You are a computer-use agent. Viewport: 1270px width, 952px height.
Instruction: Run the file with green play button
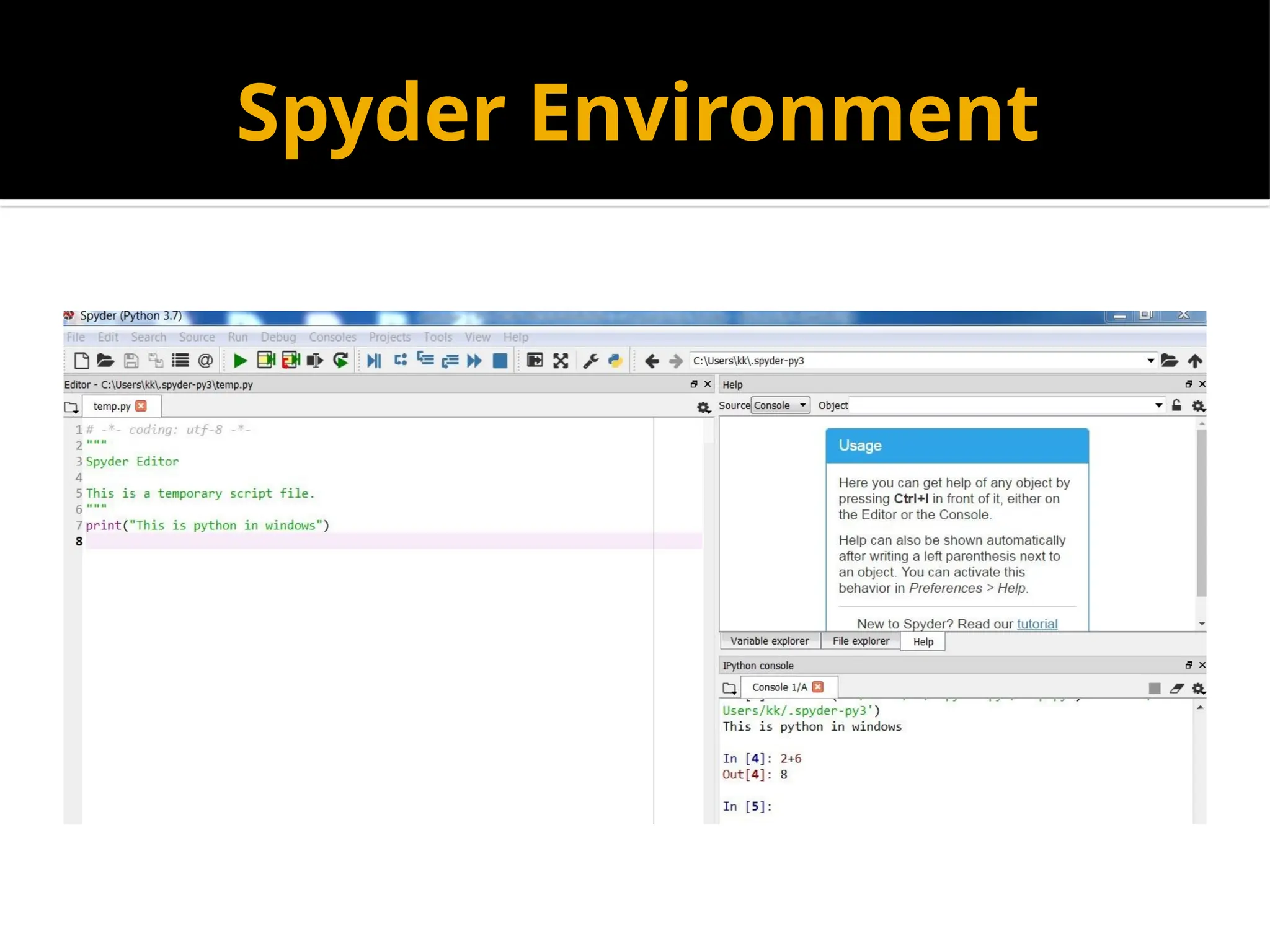[240, 361]
